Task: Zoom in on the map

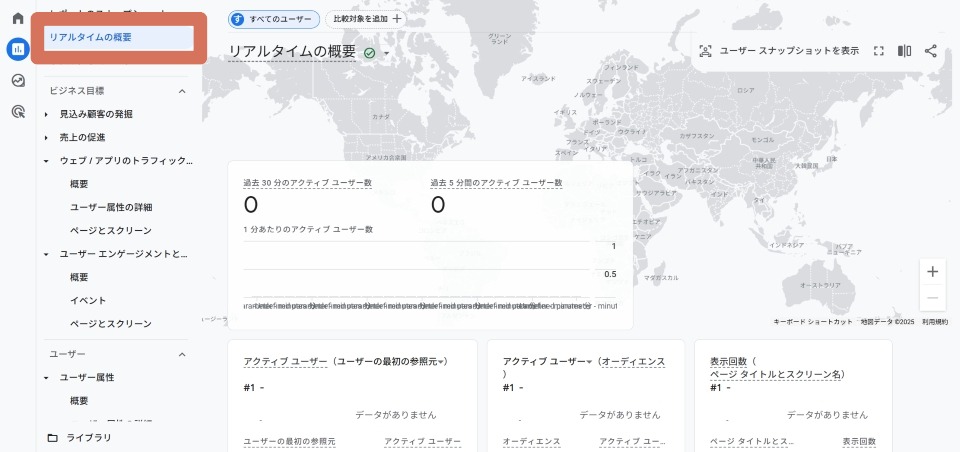Action: pos(932,271)
